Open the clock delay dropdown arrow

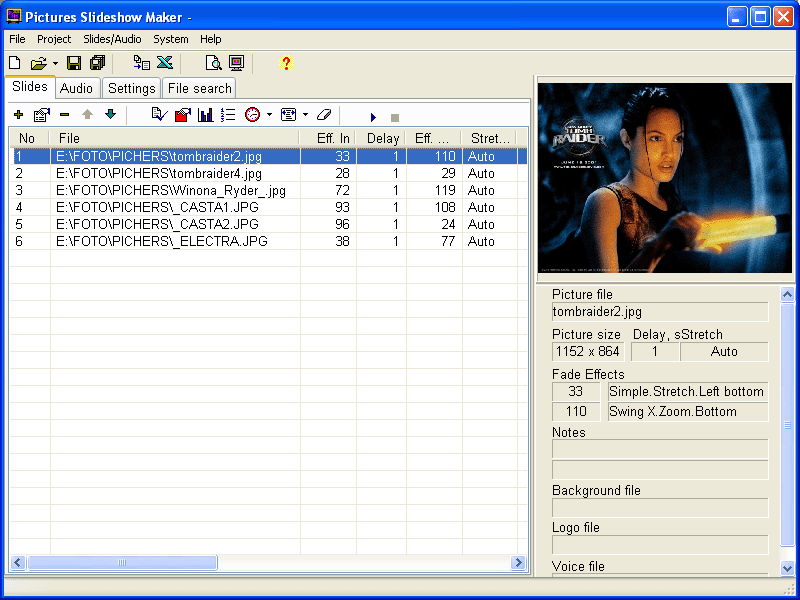point(269,115)
